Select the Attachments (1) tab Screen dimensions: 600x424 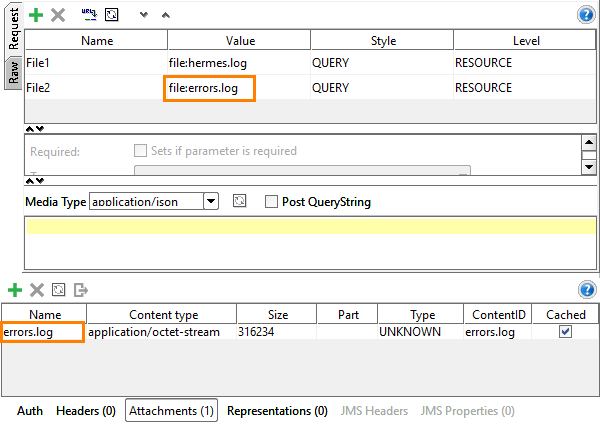click(171, 411)
